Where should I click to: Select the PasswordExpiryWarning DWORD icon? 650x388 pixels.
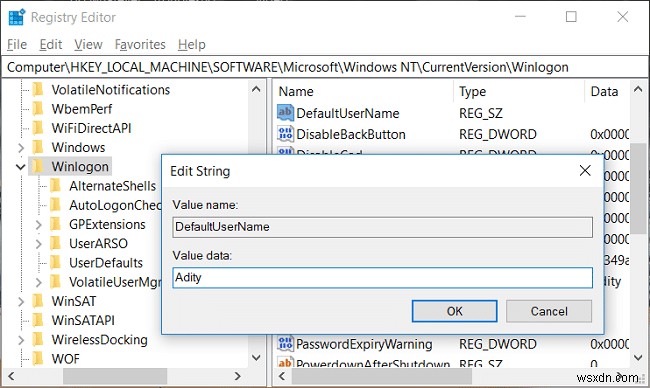(x=285, y=344)
